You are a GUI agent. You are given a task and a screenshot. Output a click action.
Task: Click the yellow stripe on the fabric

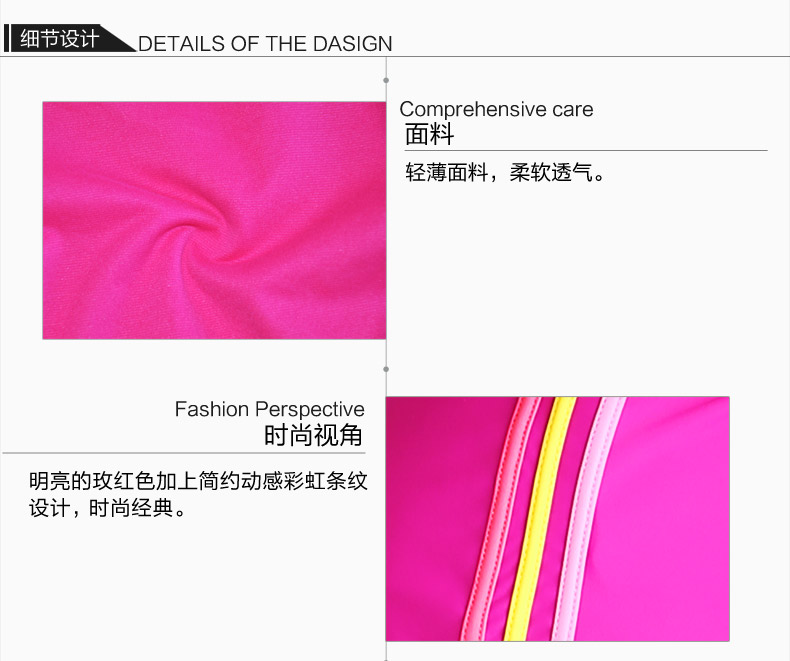pos(540,519)
